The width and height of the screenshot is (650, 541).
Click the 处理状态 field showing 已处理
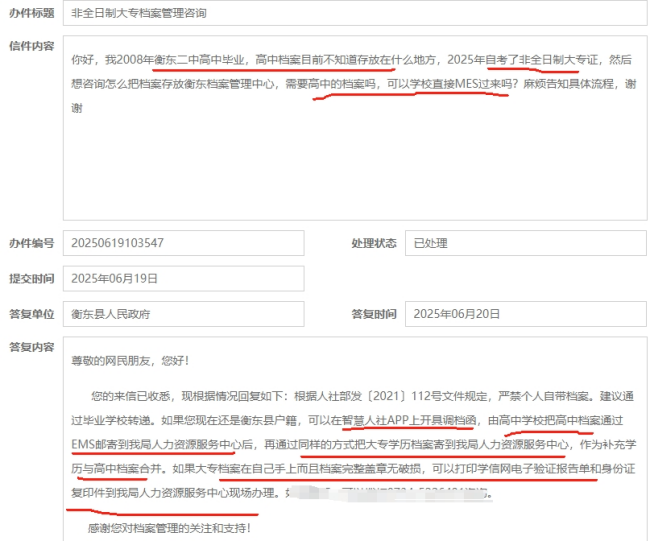526,243
